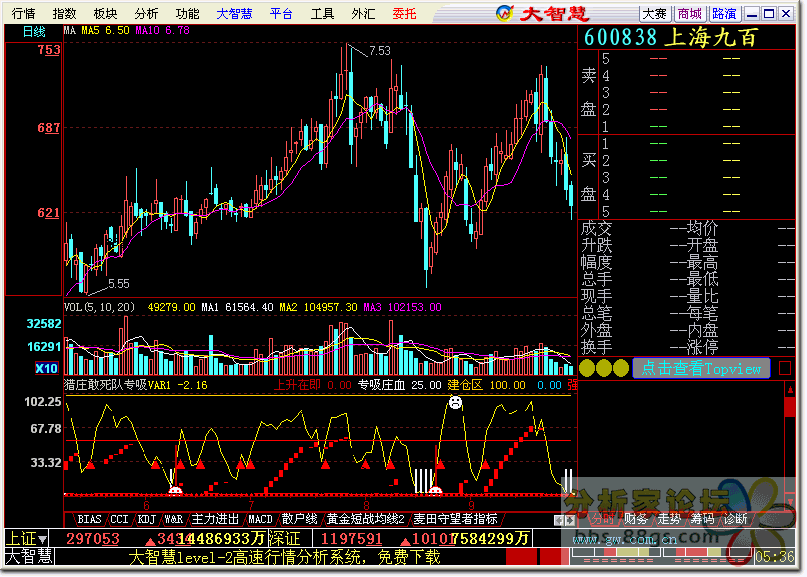The height and width of the screenshot is (577, 807).
Task: Toggle the red square box beside Topview
Action: click(x=785, y=368)
